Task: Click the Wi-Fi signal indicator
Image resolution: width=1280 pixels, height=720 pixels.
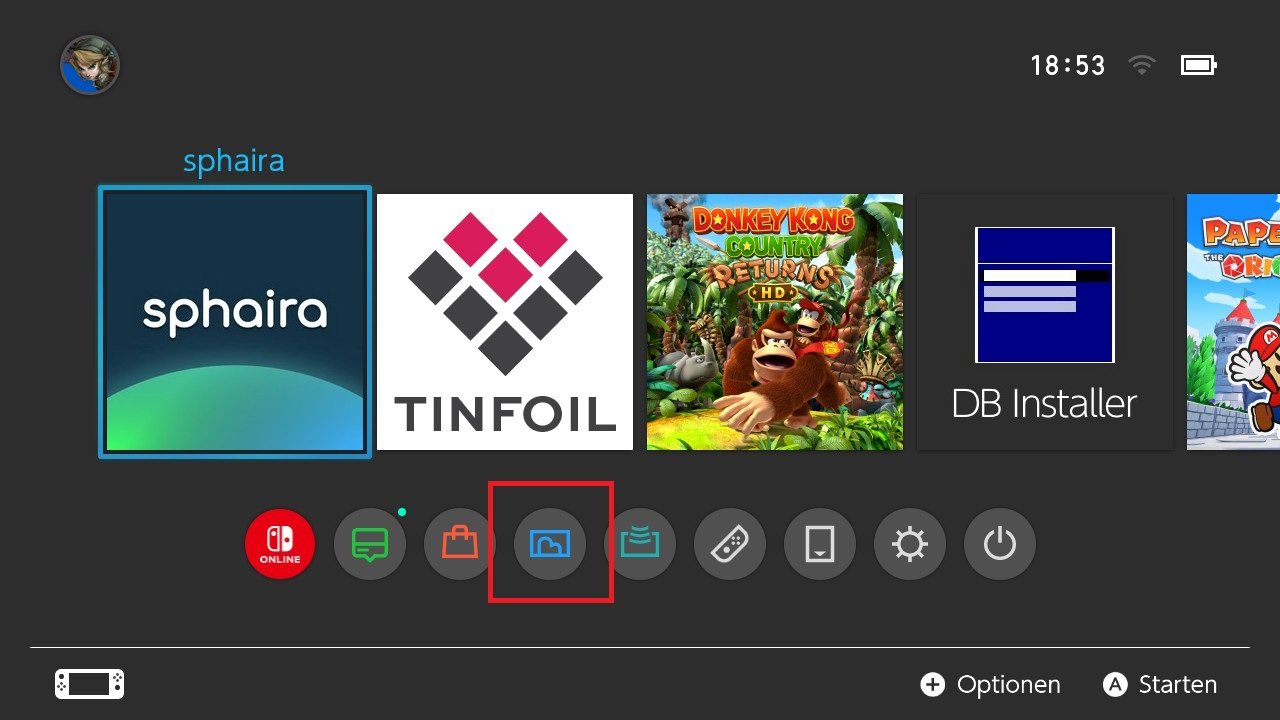Action: click(1141, 66)
